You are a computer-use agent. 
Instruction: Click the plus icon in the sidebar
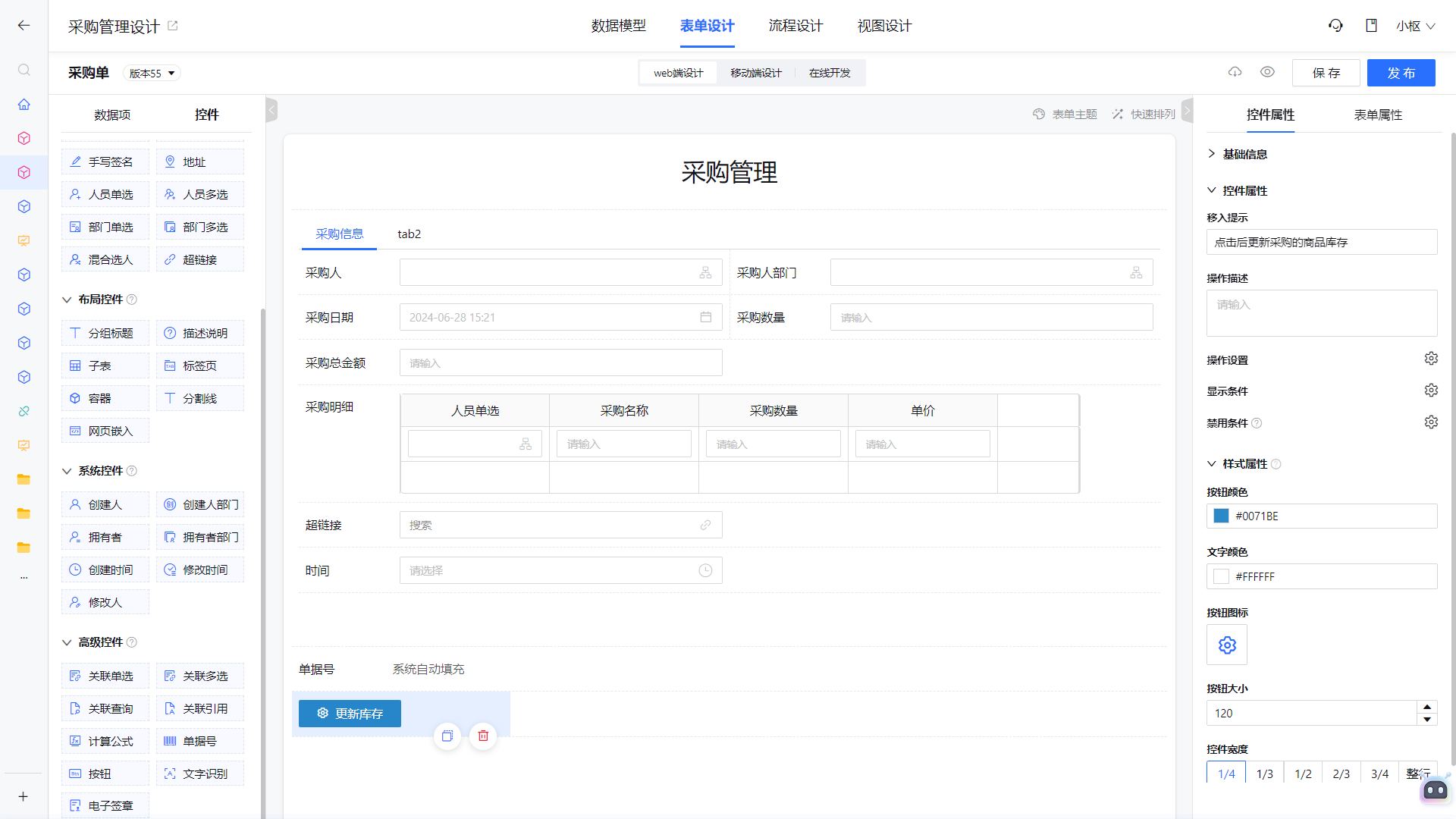point(24,796)
